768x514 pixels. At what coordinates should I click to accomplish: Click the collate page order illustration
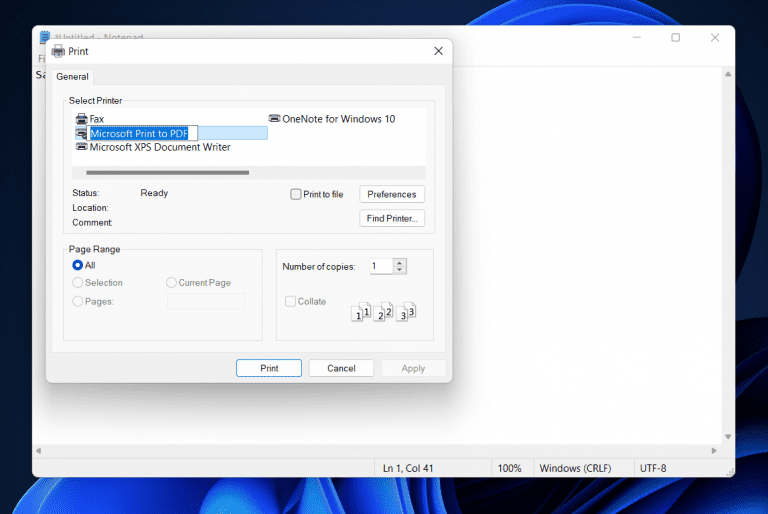pyautogui.click(x=383, y=312)
